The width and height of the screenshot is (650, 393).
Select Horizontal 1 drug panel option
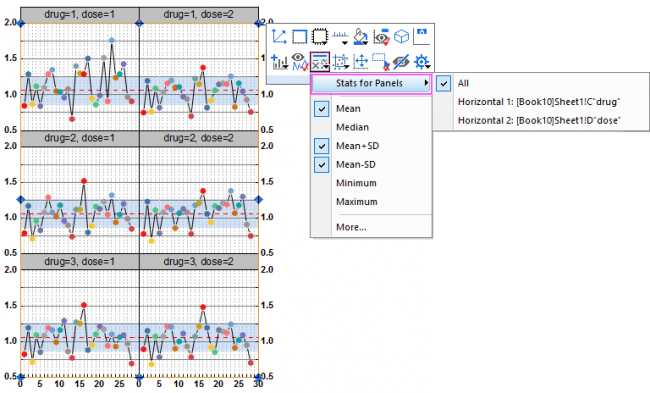[x=538, y=102]
